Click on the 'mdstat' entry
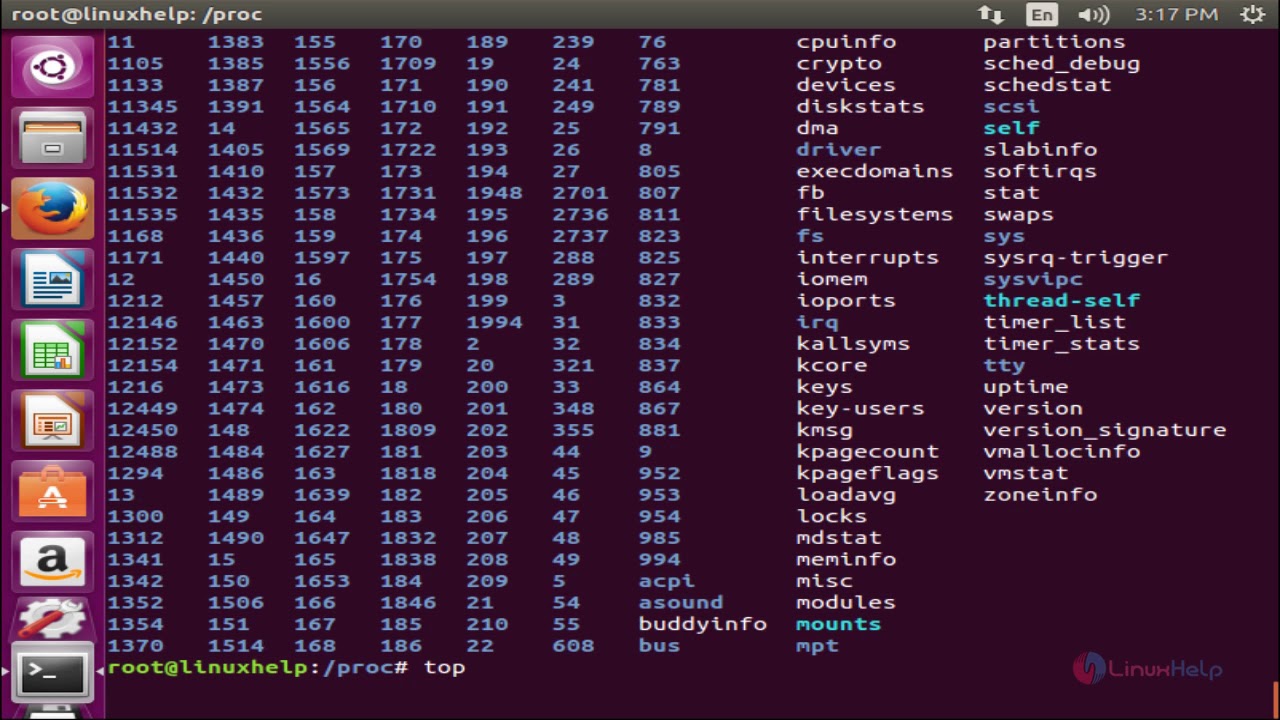This screenshot has width=1280, height=720. [838, 537]
